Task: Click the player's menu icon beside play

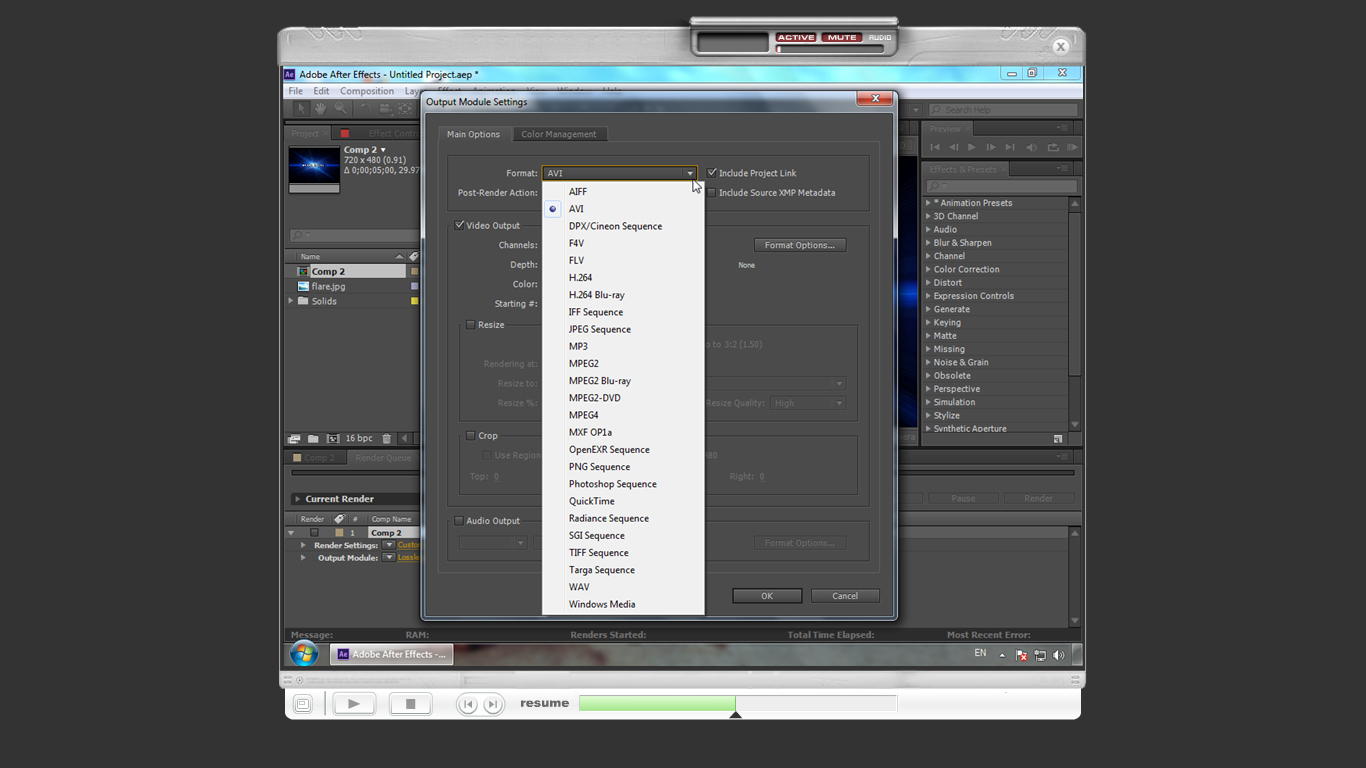Action: (303, 704)
